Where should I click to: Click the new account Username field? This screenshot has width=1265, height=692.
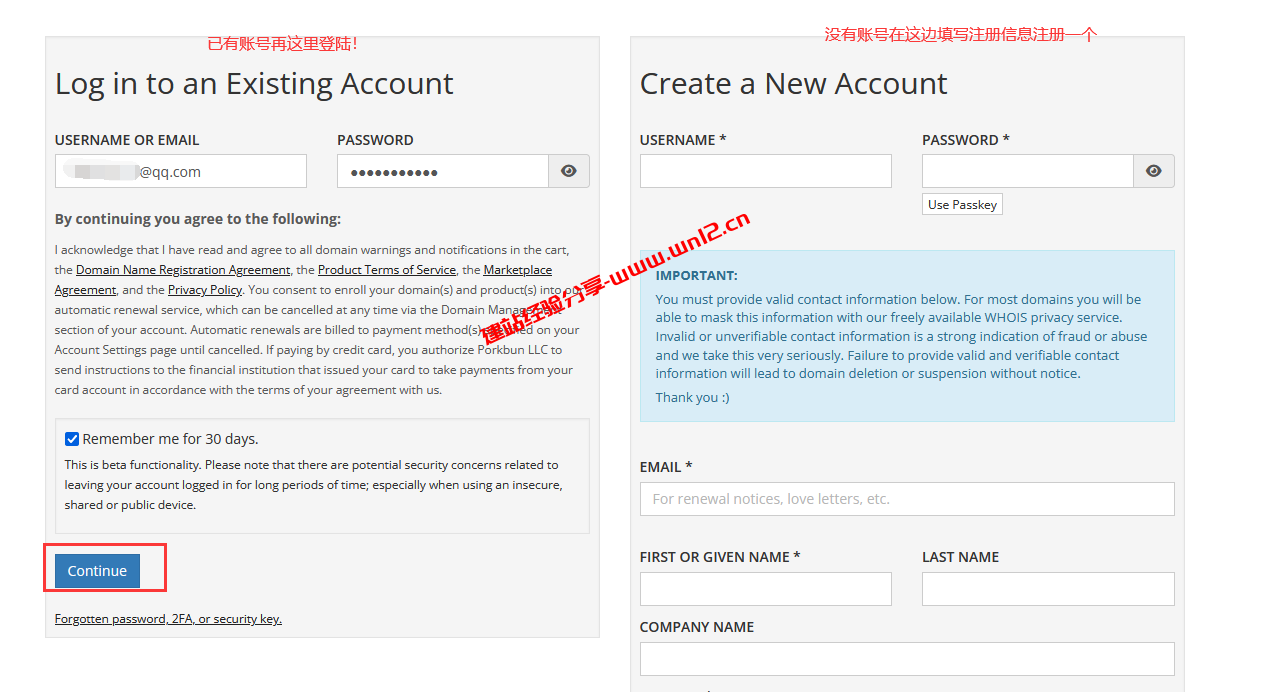765,171
